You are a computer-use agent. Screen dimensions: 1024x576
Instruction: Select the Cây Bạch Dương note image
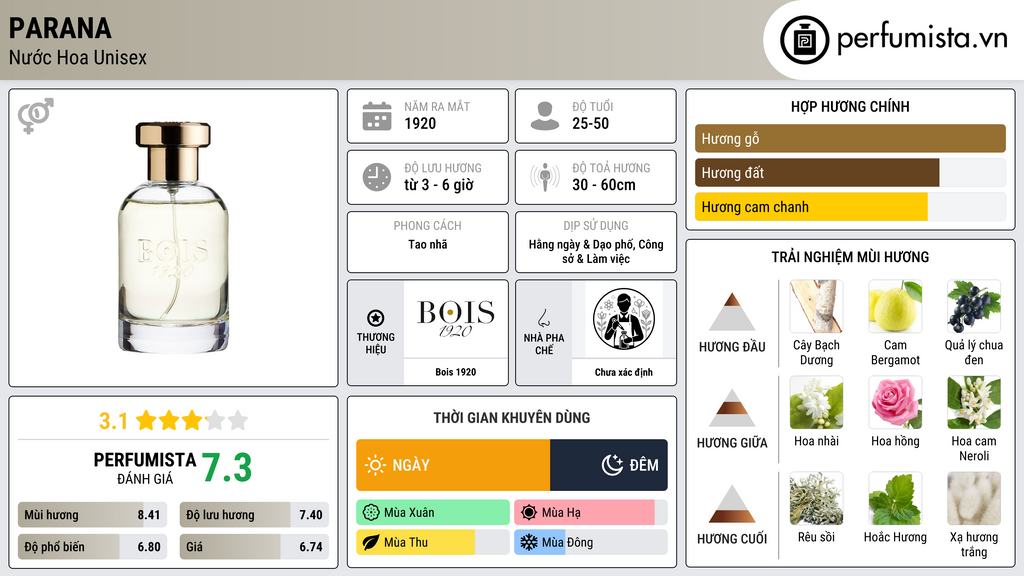(816, 306)
